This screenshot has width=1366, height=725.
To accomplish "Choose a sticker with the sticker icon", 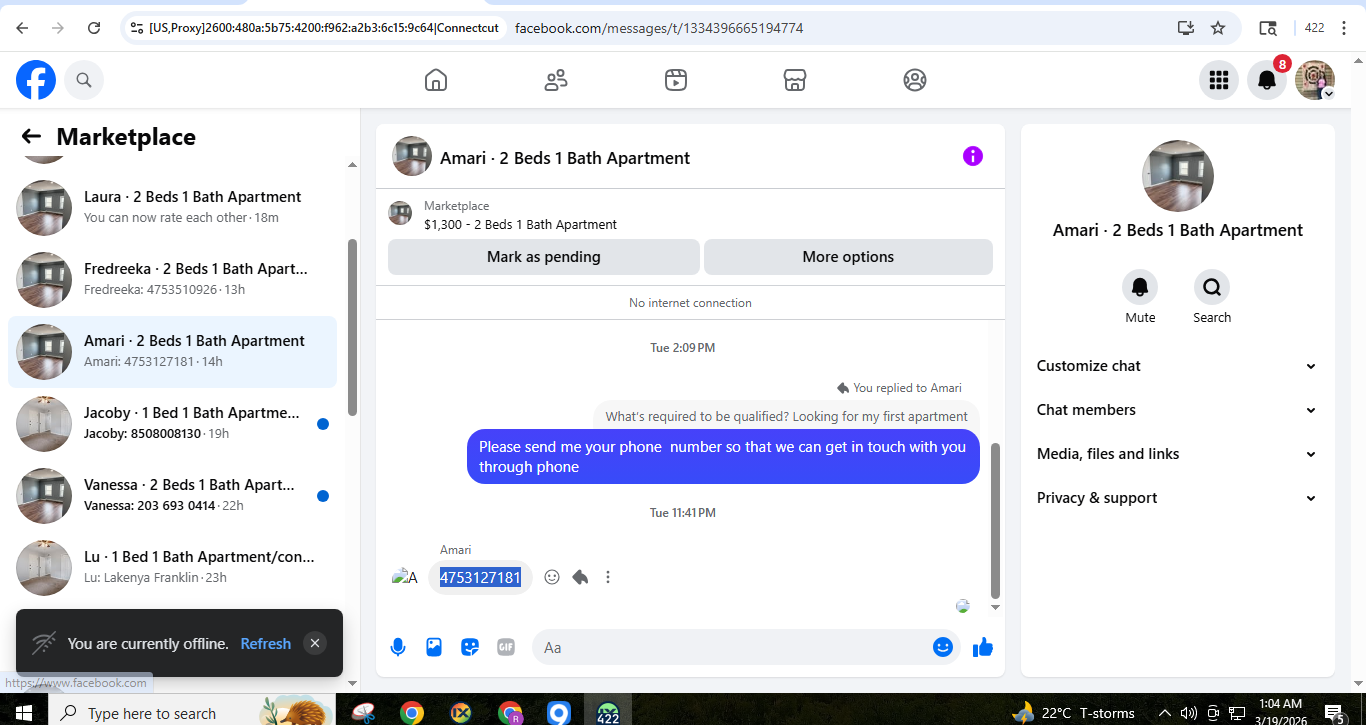I will point(470,647).
